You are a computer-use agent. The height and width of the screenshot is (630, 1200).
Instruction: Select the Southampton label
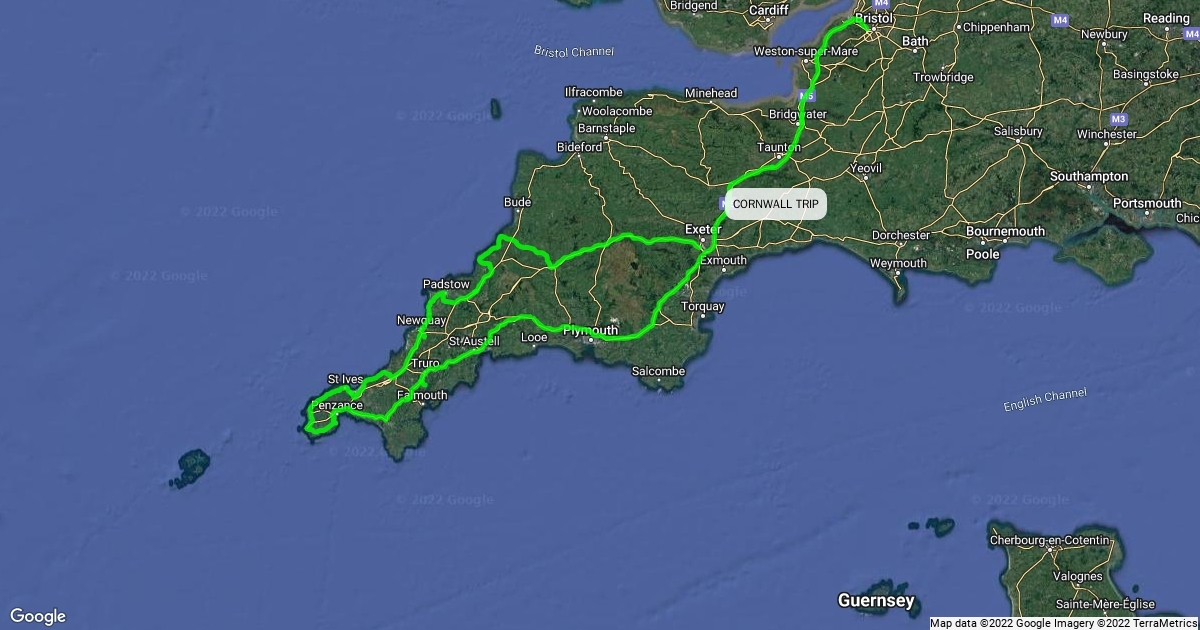click(1089, 176)
